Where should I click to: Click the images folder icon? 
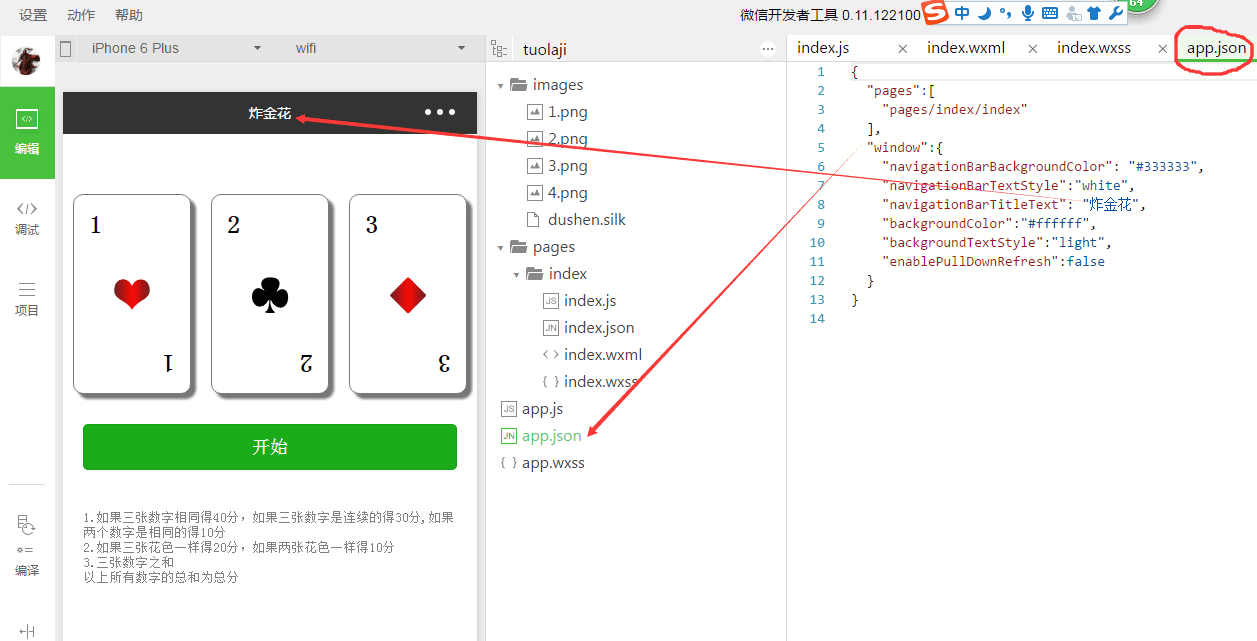point(518,85)
